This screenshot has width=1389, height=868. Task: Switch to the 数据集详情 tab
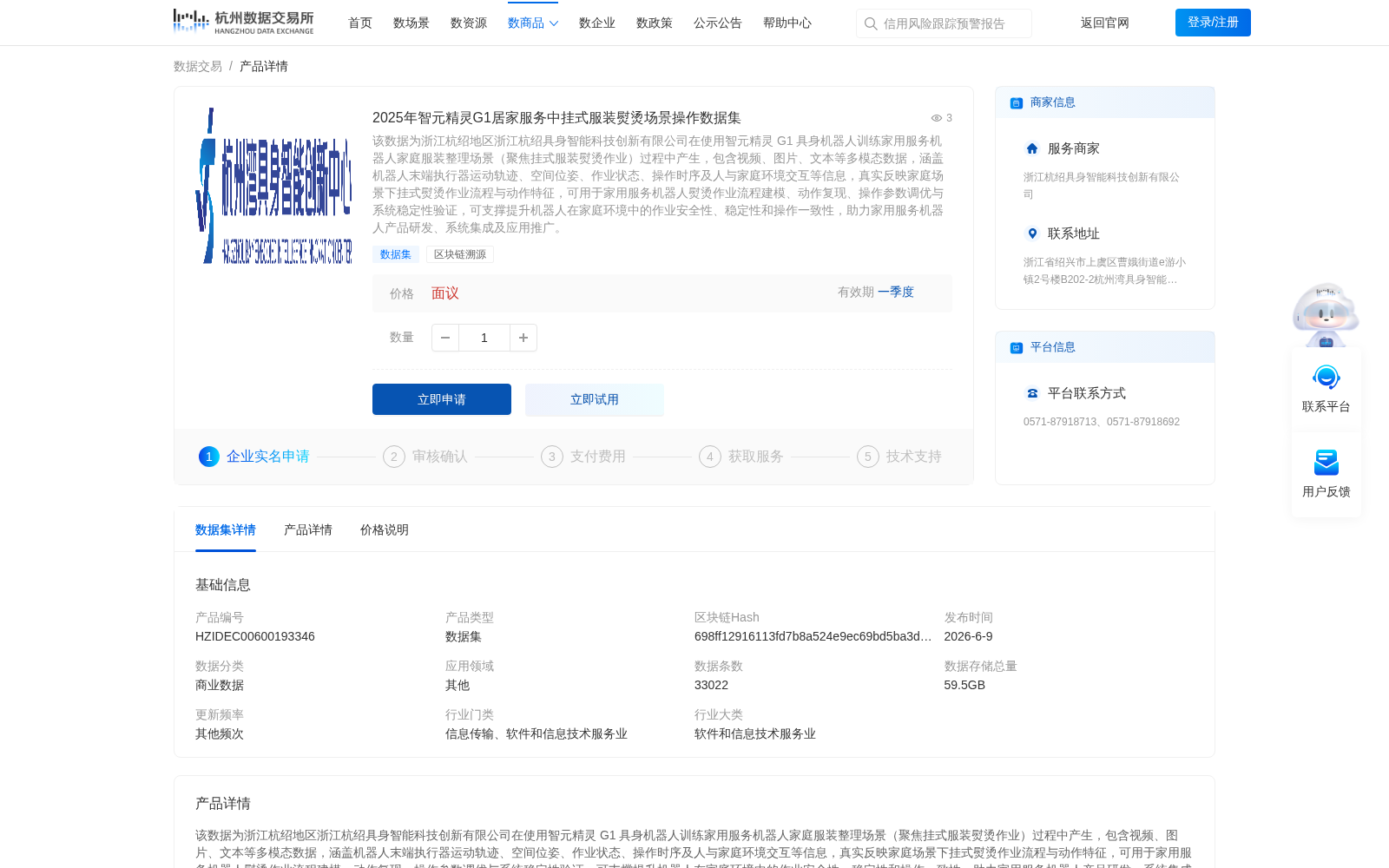226,529
